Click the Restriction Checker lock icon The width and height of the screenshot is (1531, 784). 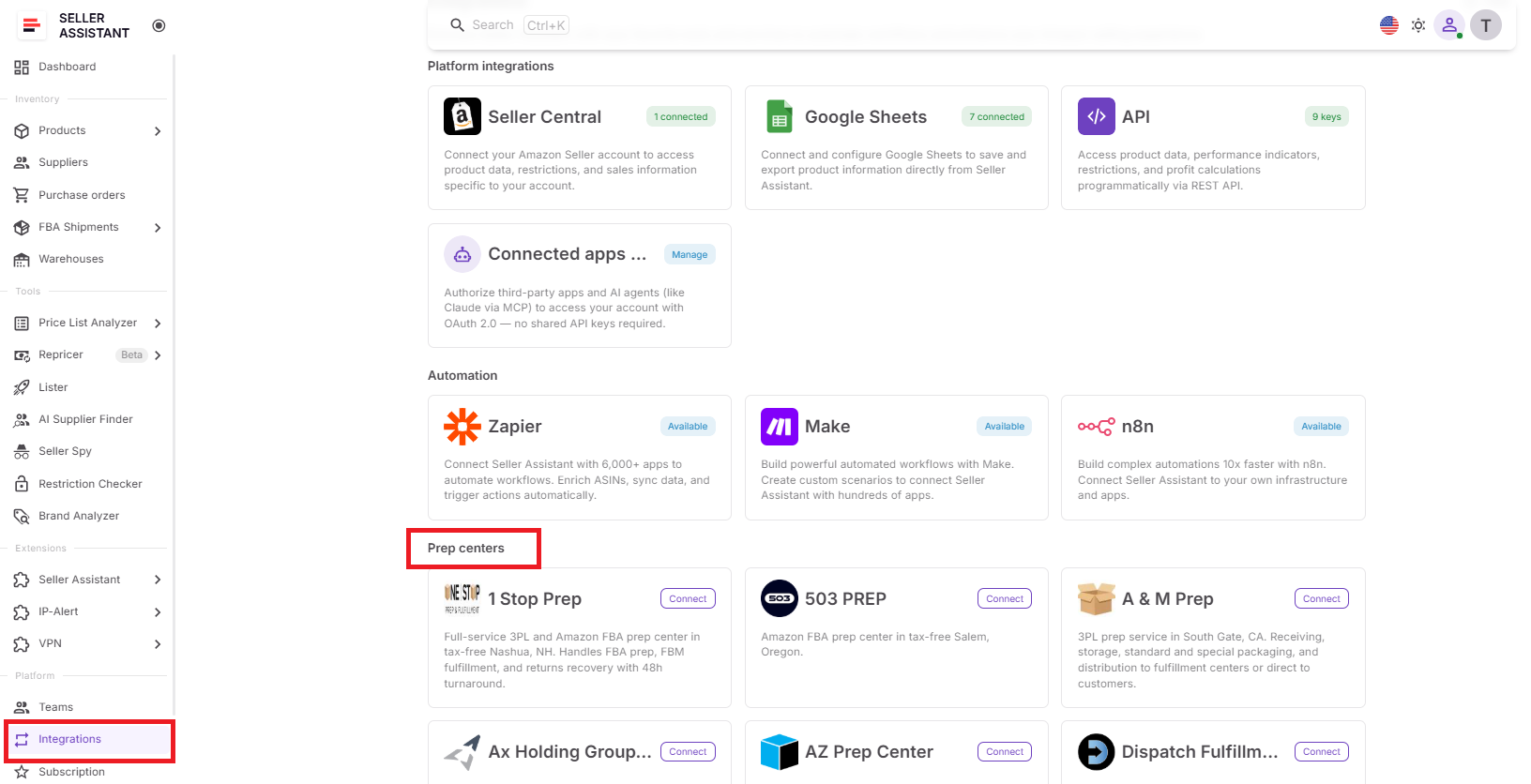(22, 484)
